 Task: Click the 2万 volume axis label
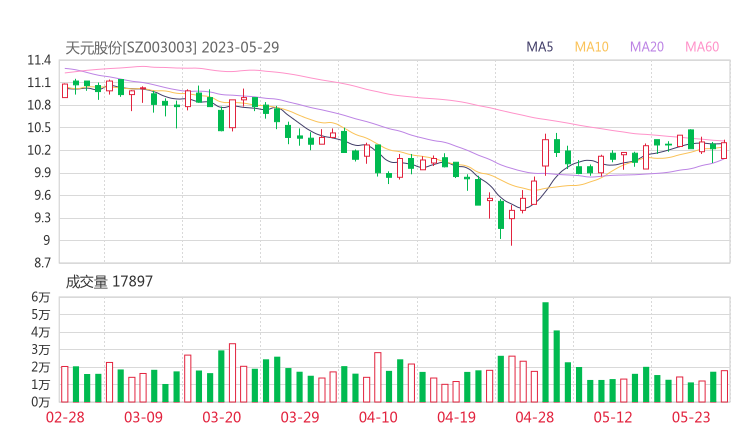pyautogui.click(x=41, y=367)
